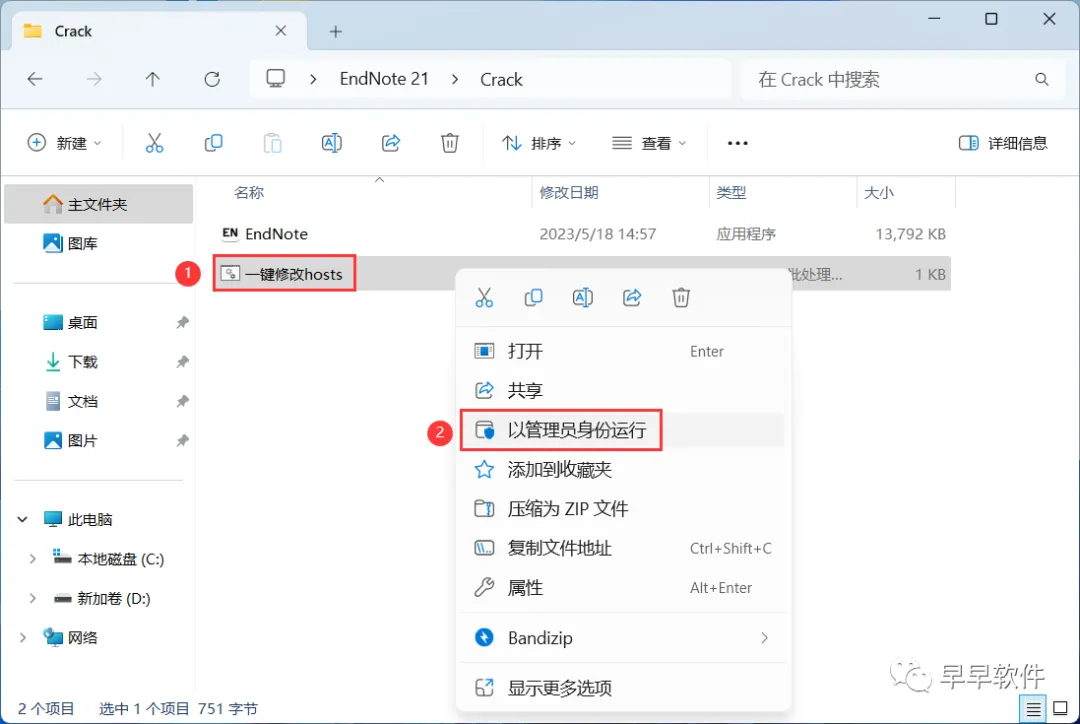Click Crack in the address bar
This screenshot has width=1080, height=724.
[x=501, y=79]
